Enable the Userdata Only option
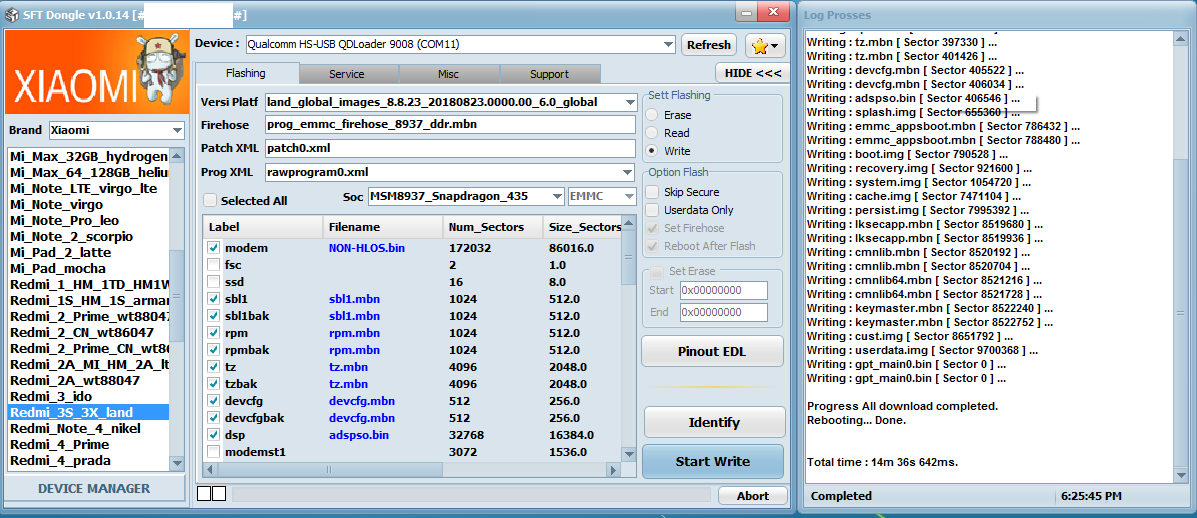The width and height of the screenshot is (1197, 518). pos(653,210)
